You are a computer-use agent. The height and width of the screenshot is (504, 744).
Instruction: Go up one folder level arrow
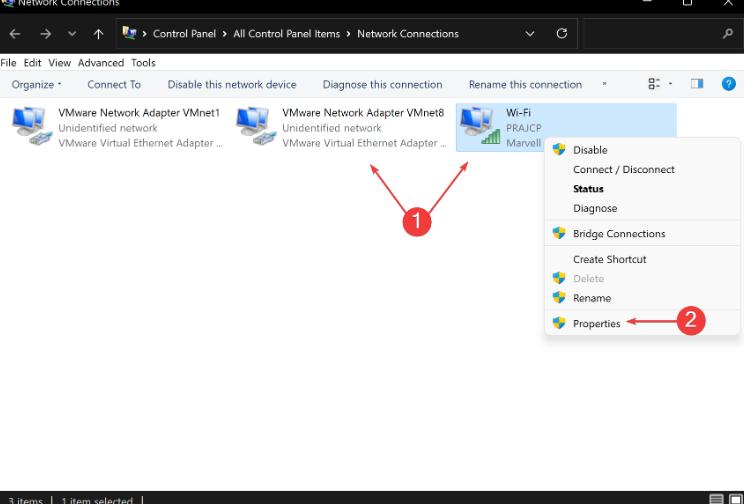(x=98, y=34)
